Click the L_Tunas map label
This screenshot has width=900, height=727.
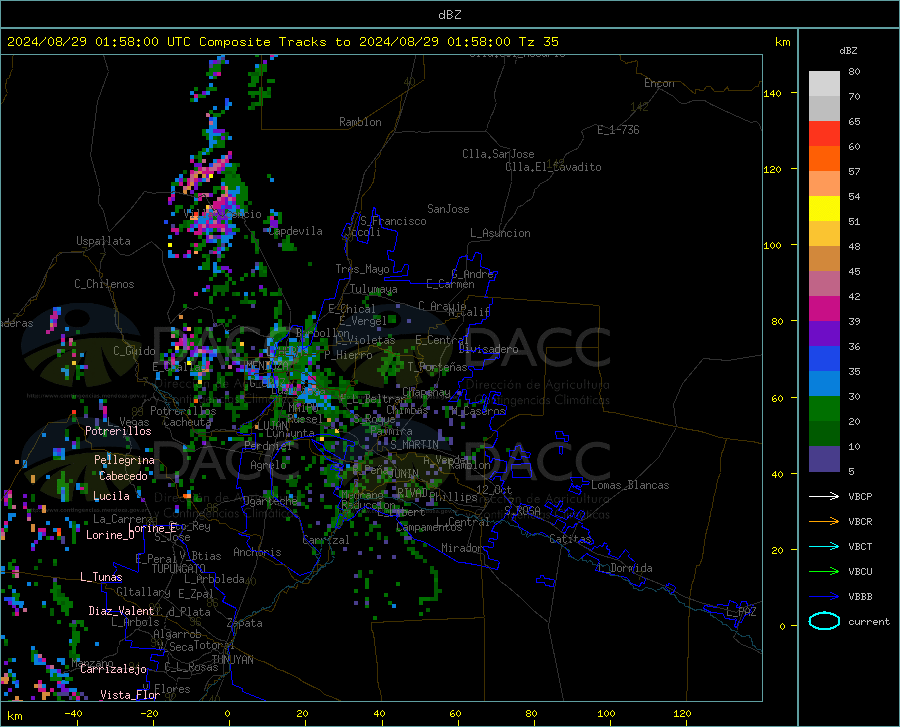click(101, 577)
